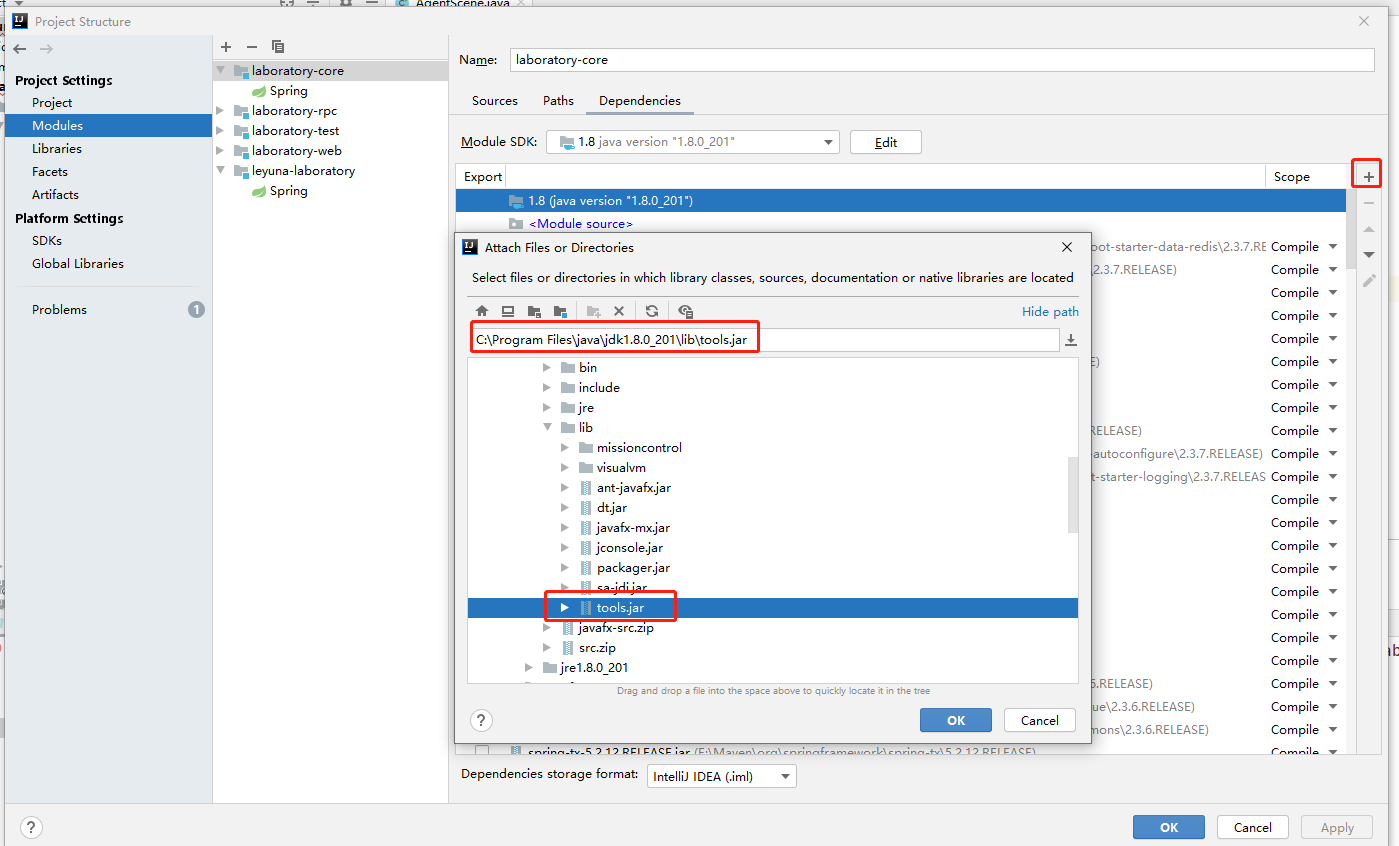Viewport: 1399px width, 846px height.
Task: Click file tree vertical scrollbar
Action: (1073, 495)
